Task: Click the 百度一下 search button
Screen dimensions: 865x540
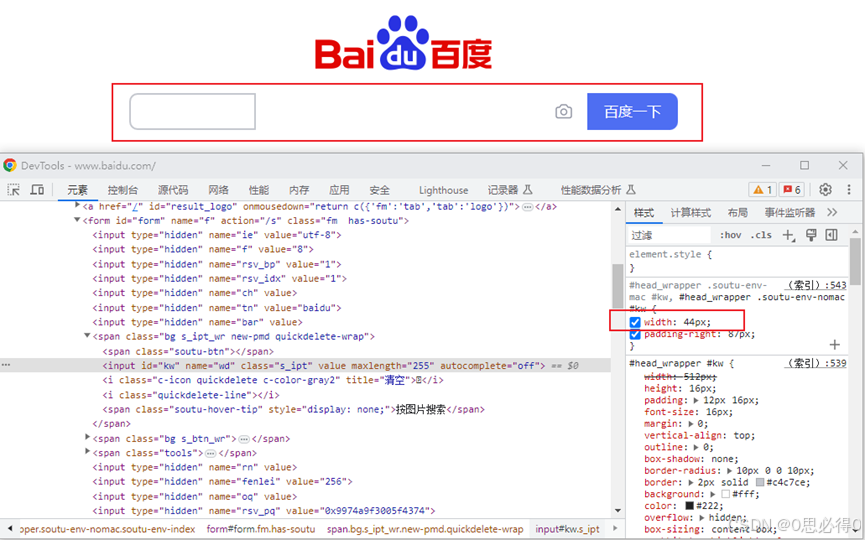Action: tap(632, 111)
